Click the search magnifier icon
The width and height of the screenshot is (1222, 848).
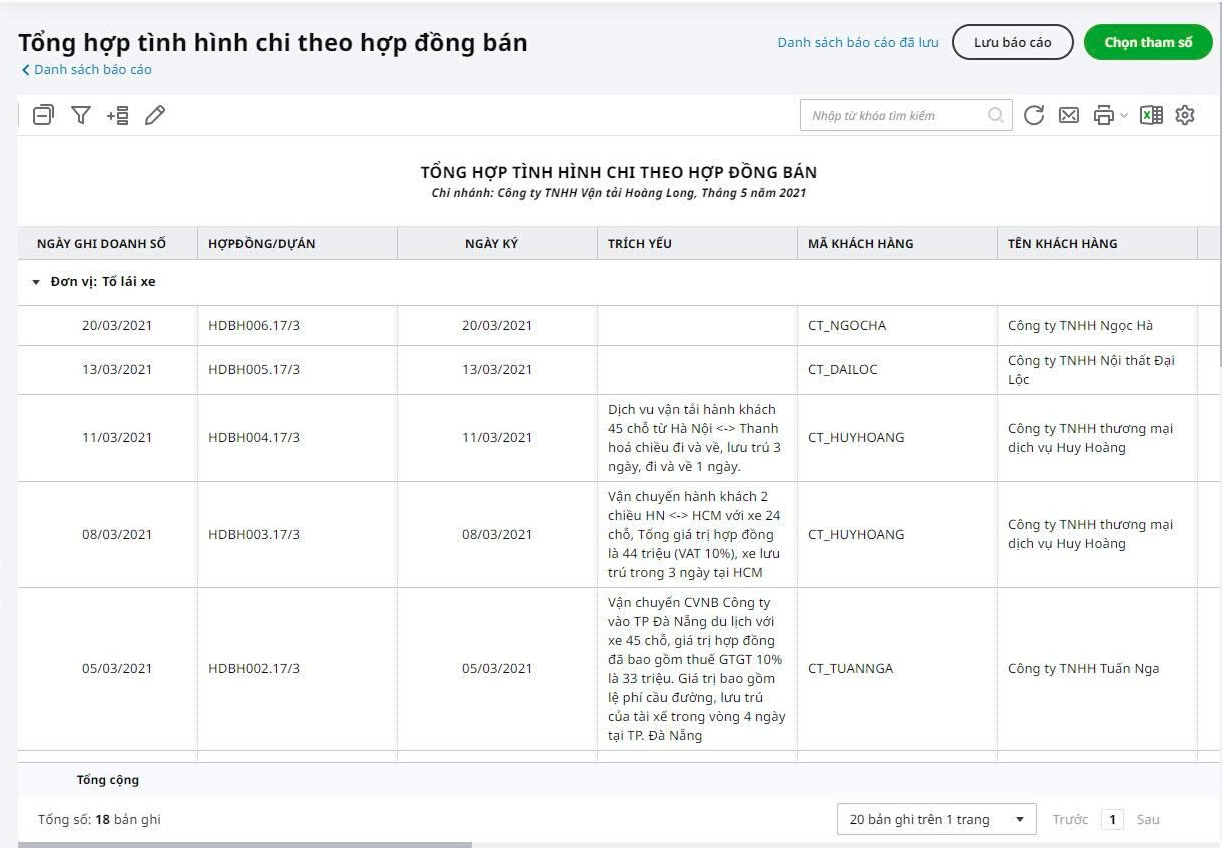point(995,115)
